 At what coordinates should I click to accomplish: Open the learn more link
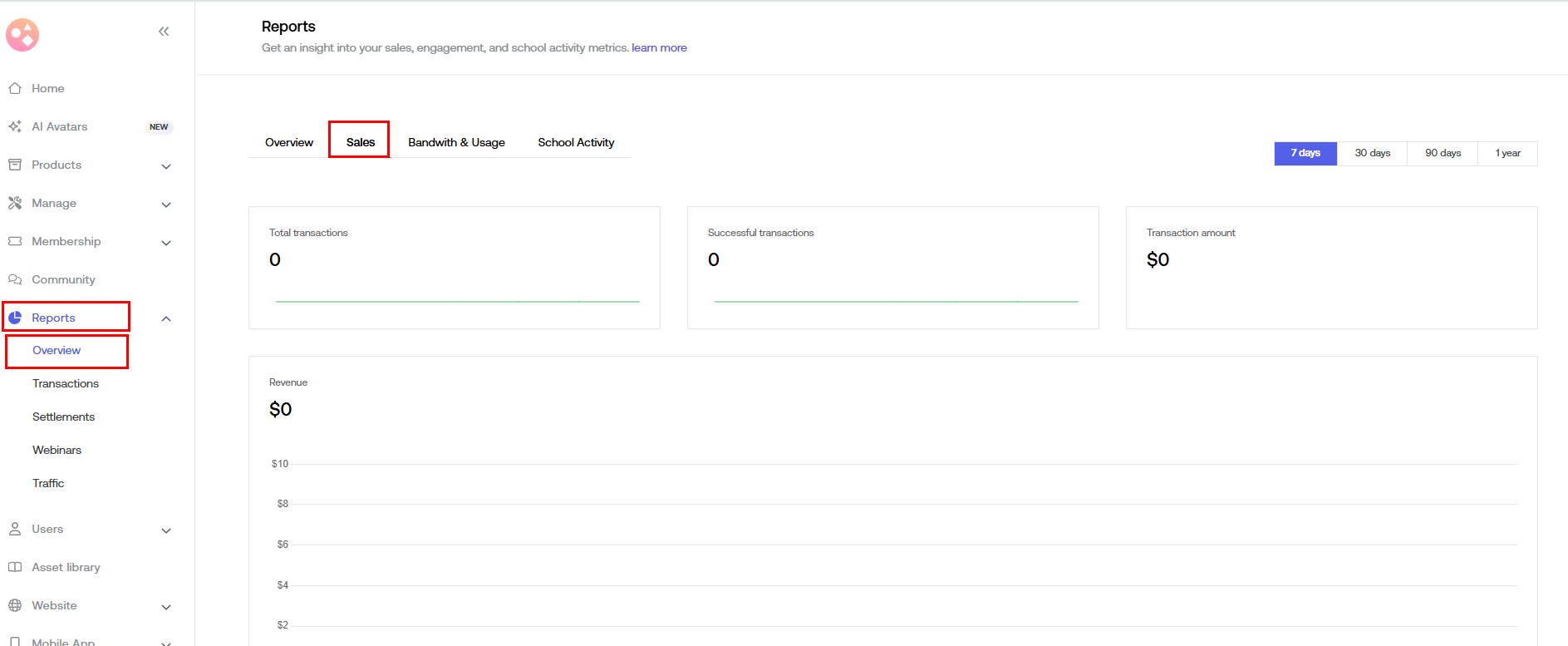point(659,48)
